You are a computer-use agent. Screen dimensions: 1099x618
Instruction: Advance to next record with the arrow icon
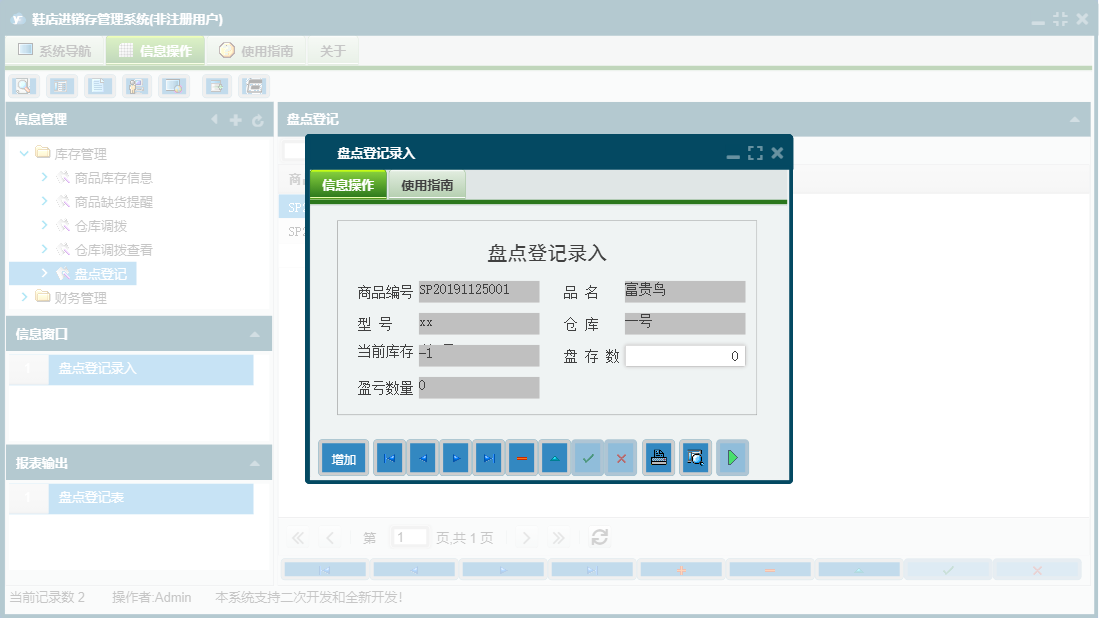pos(455,457)
